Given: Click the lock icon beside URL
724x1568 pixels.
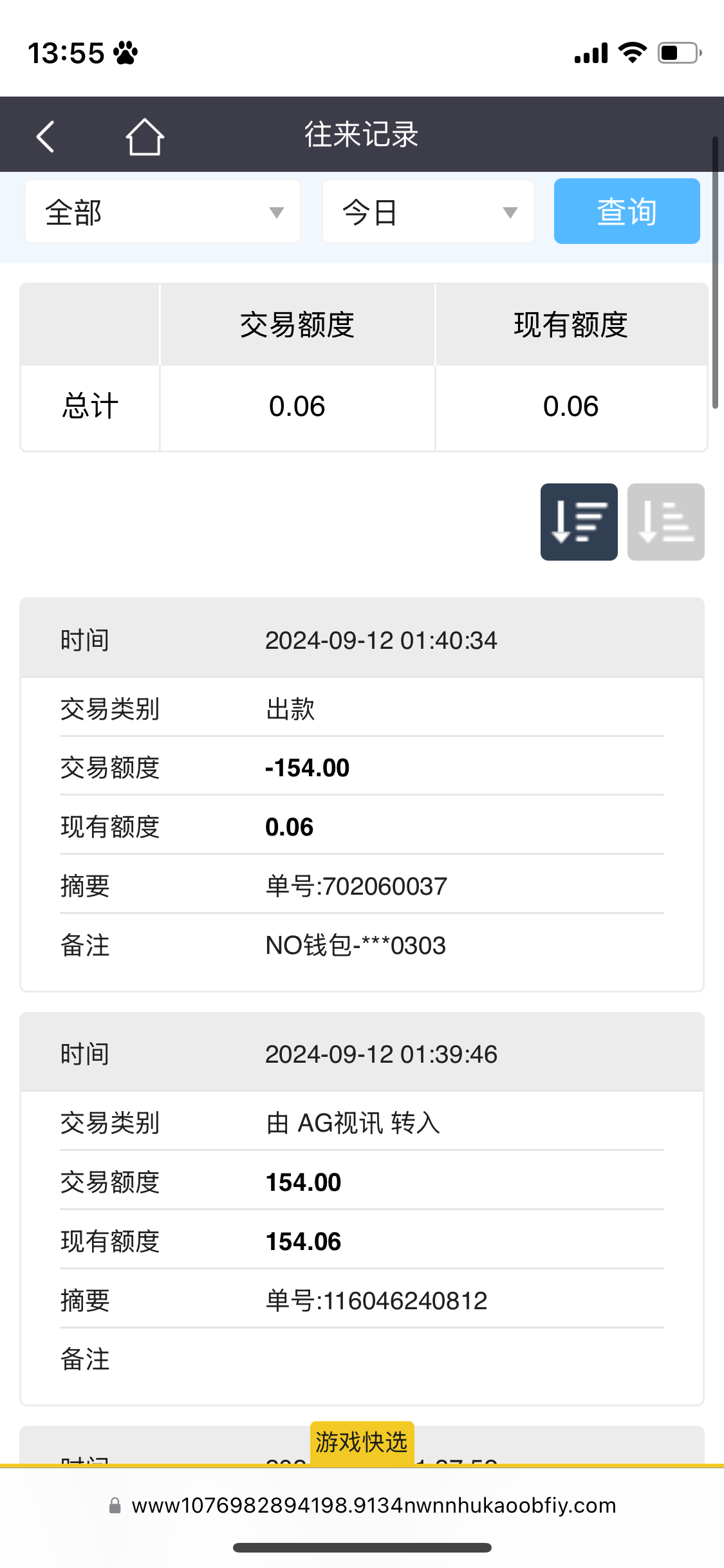Looking at the screenshot, I should (x=115, y=1506).
